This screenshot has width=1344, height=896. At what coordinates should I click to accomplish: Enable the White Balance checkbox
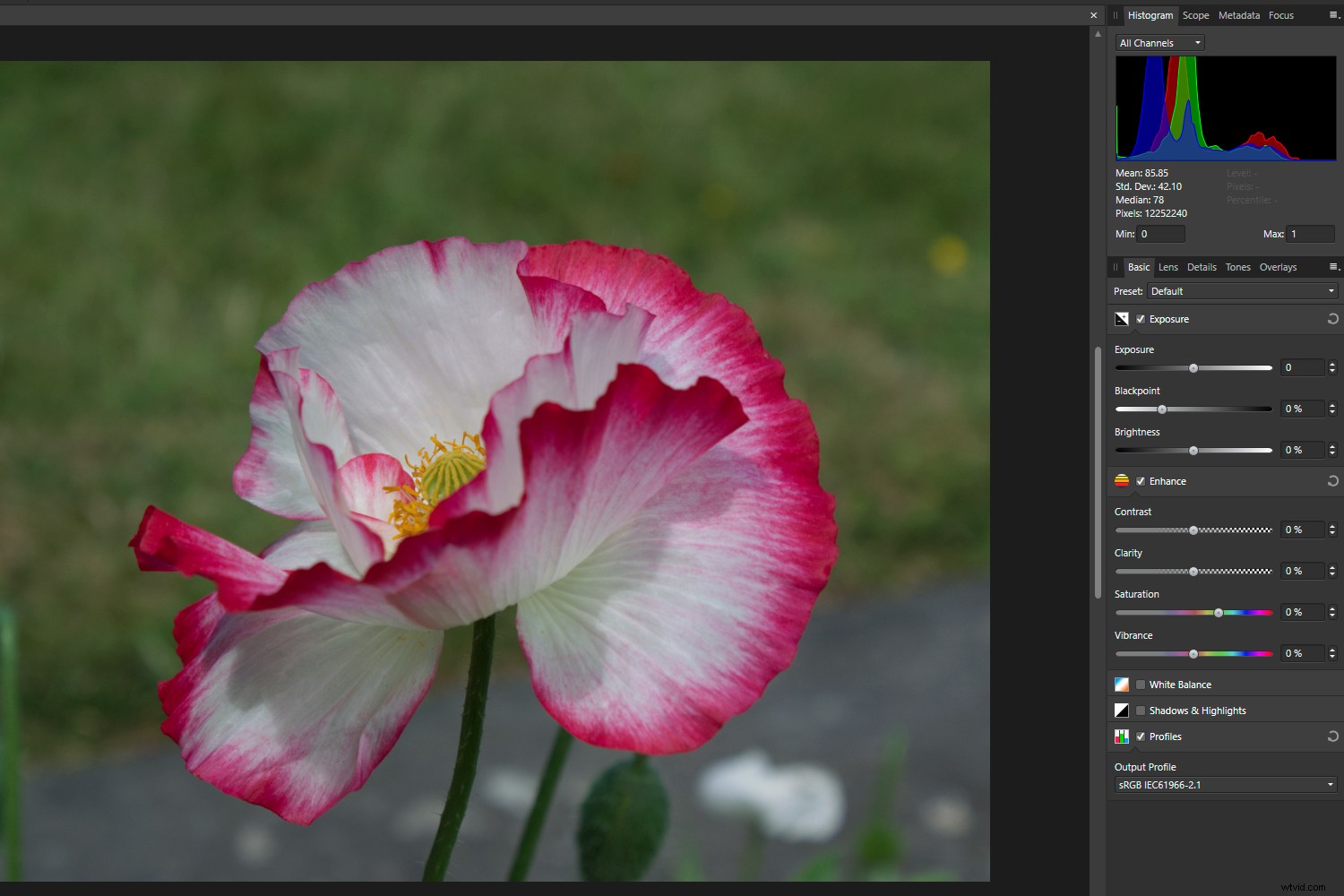pyautogui.click(x=1141, y=684)
